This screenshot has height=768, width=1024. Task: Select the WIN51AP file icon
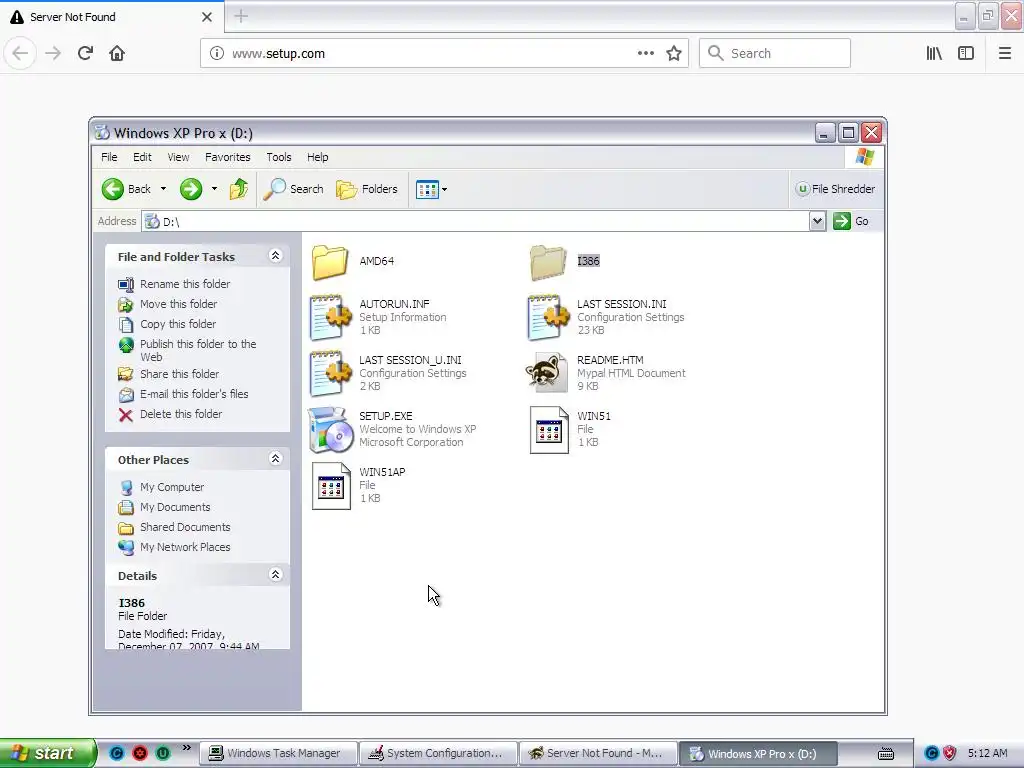click(x=331, y=486)
